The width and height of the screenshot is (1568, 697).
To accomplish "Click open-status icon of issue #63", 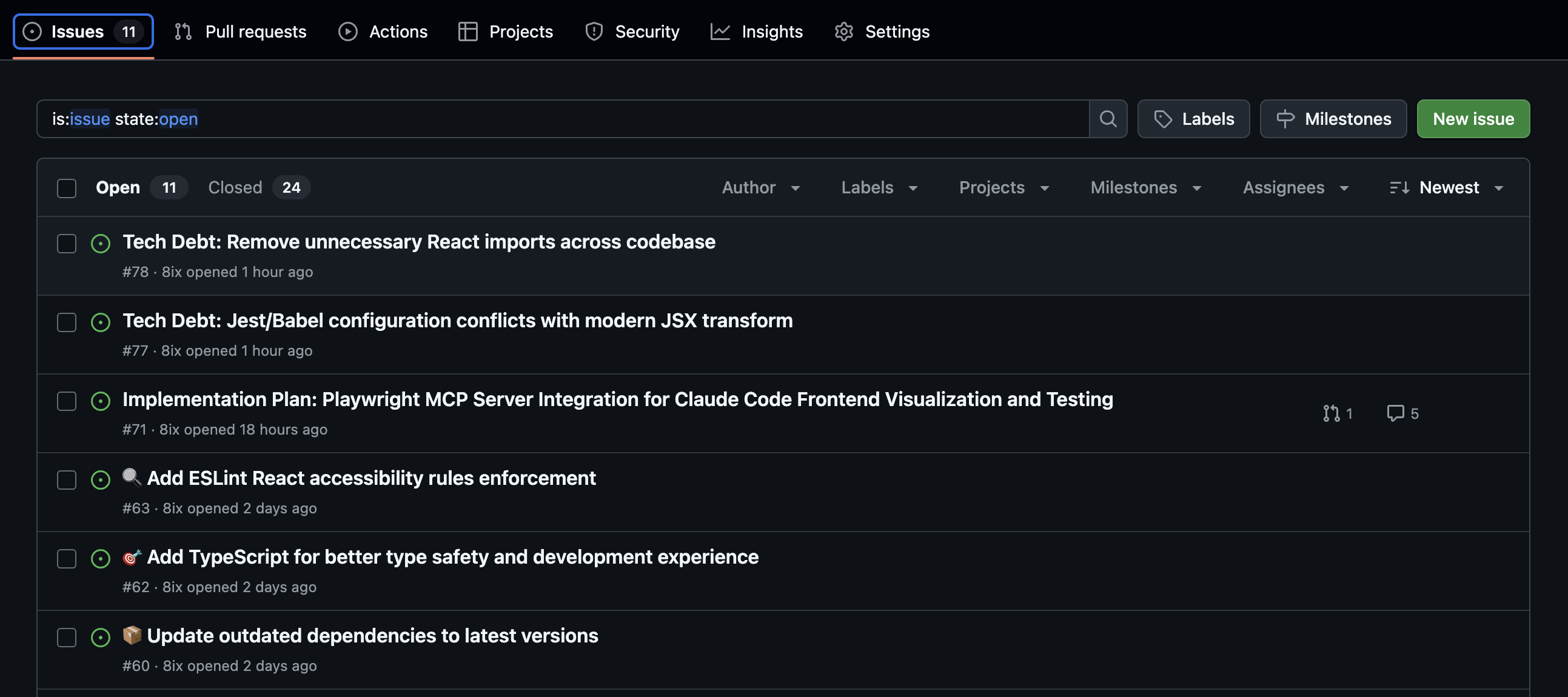I will click(101, 480).
